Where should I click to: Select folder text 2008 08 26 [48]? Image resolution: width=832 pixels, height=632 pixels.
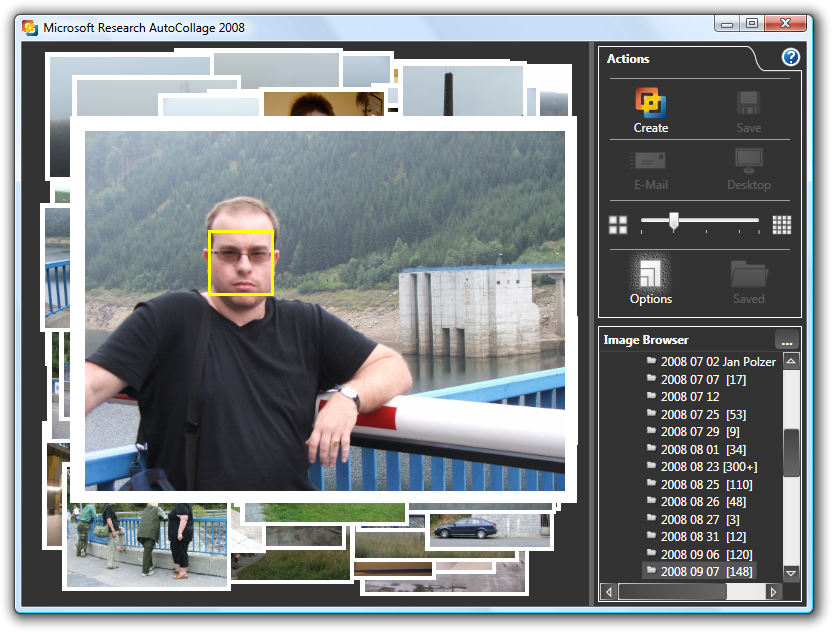703,501
